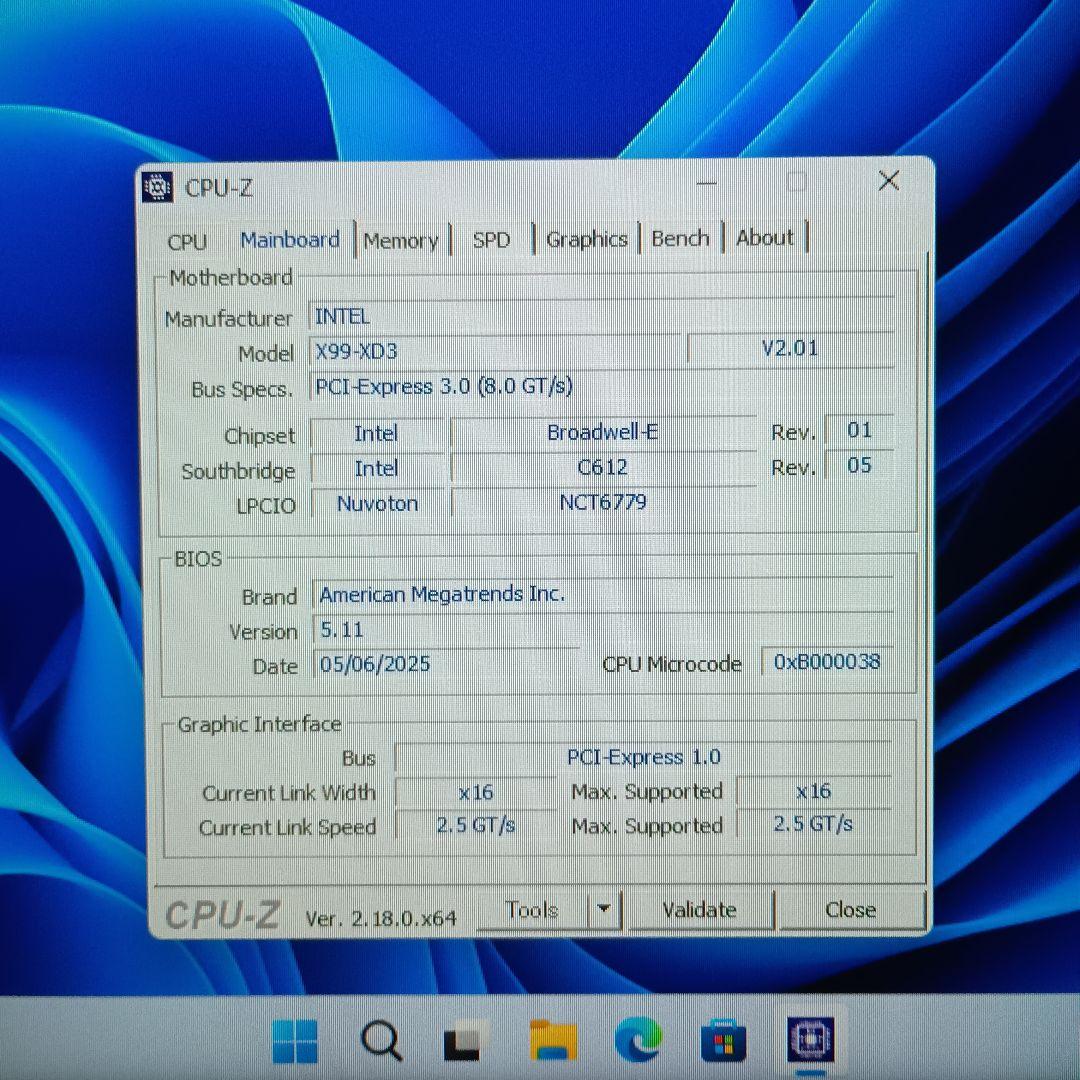Click the chipset name Broadwell-E
The height and width of the screenshot is (1080, 1080).
[x=603, y=432]
